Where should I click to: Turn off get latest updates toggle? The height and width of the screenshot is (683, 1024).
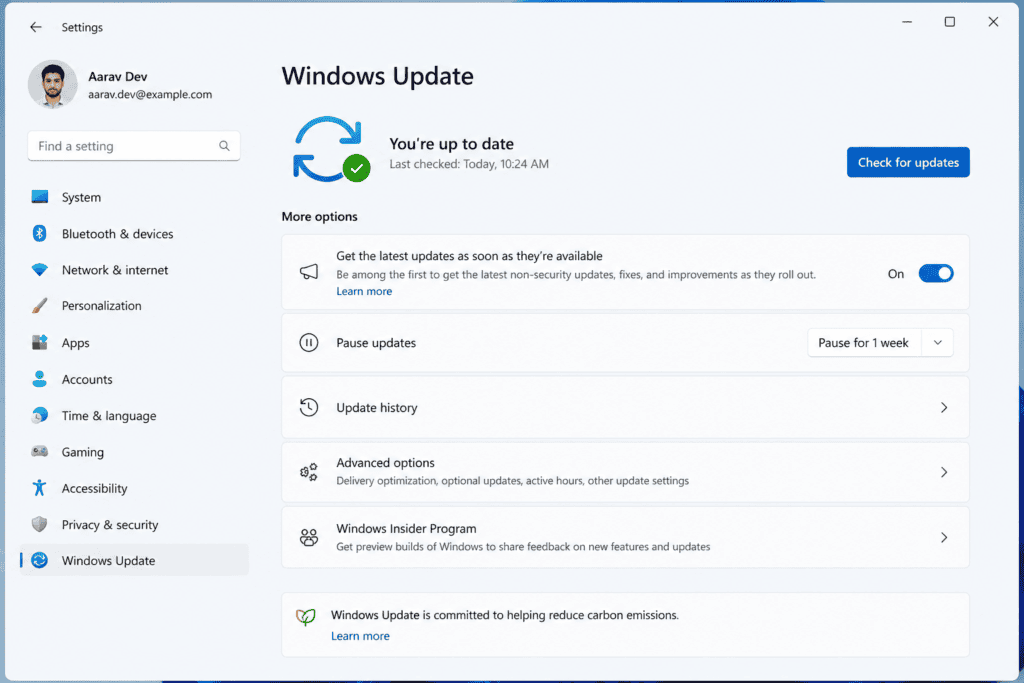pos(936,274)
